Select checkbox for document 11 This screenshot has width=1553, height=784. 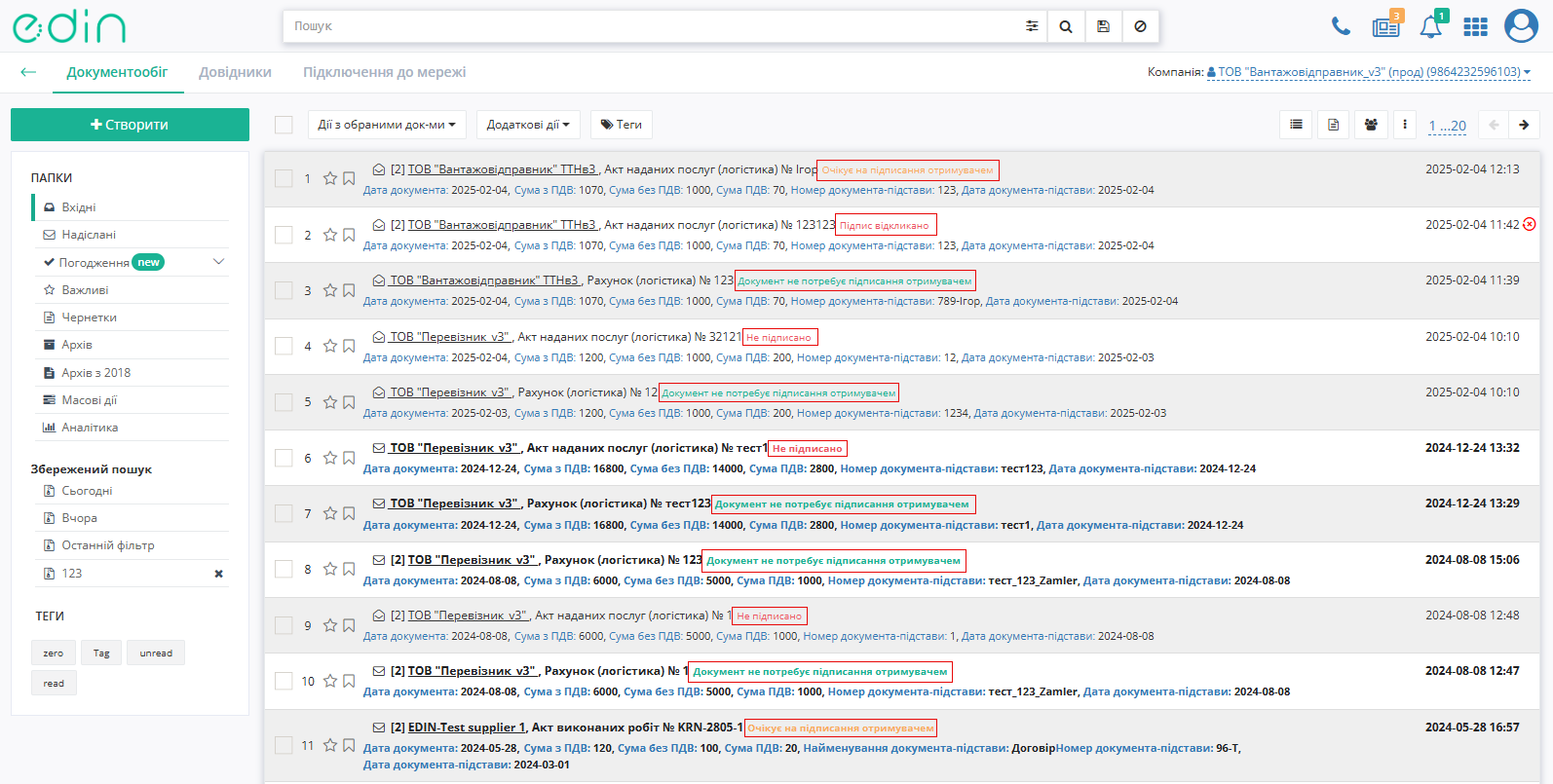tap(284, 746)
